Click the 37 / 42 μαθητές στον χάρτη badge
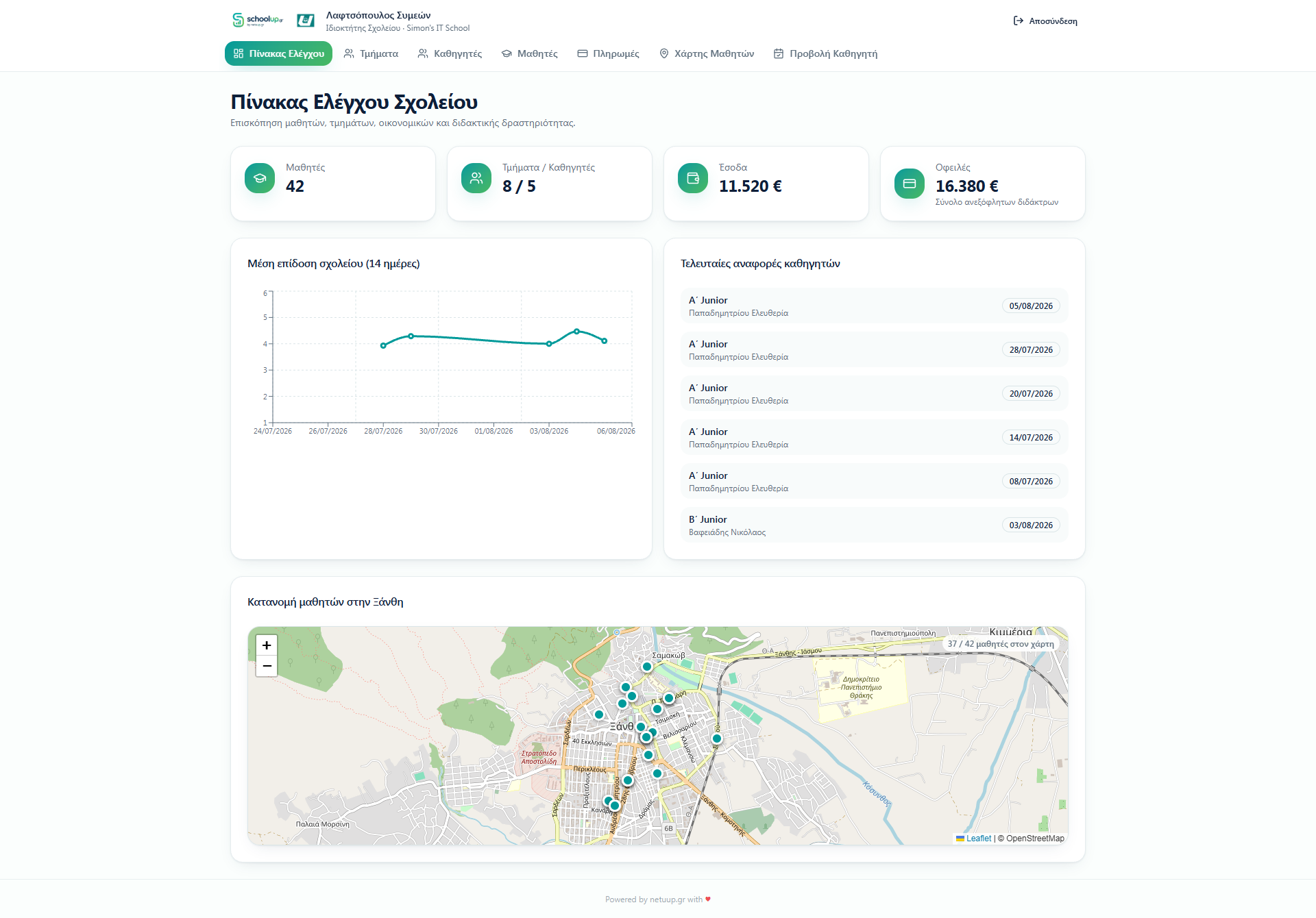This screenshot has width=1316, height=918. coord(1001,644)
